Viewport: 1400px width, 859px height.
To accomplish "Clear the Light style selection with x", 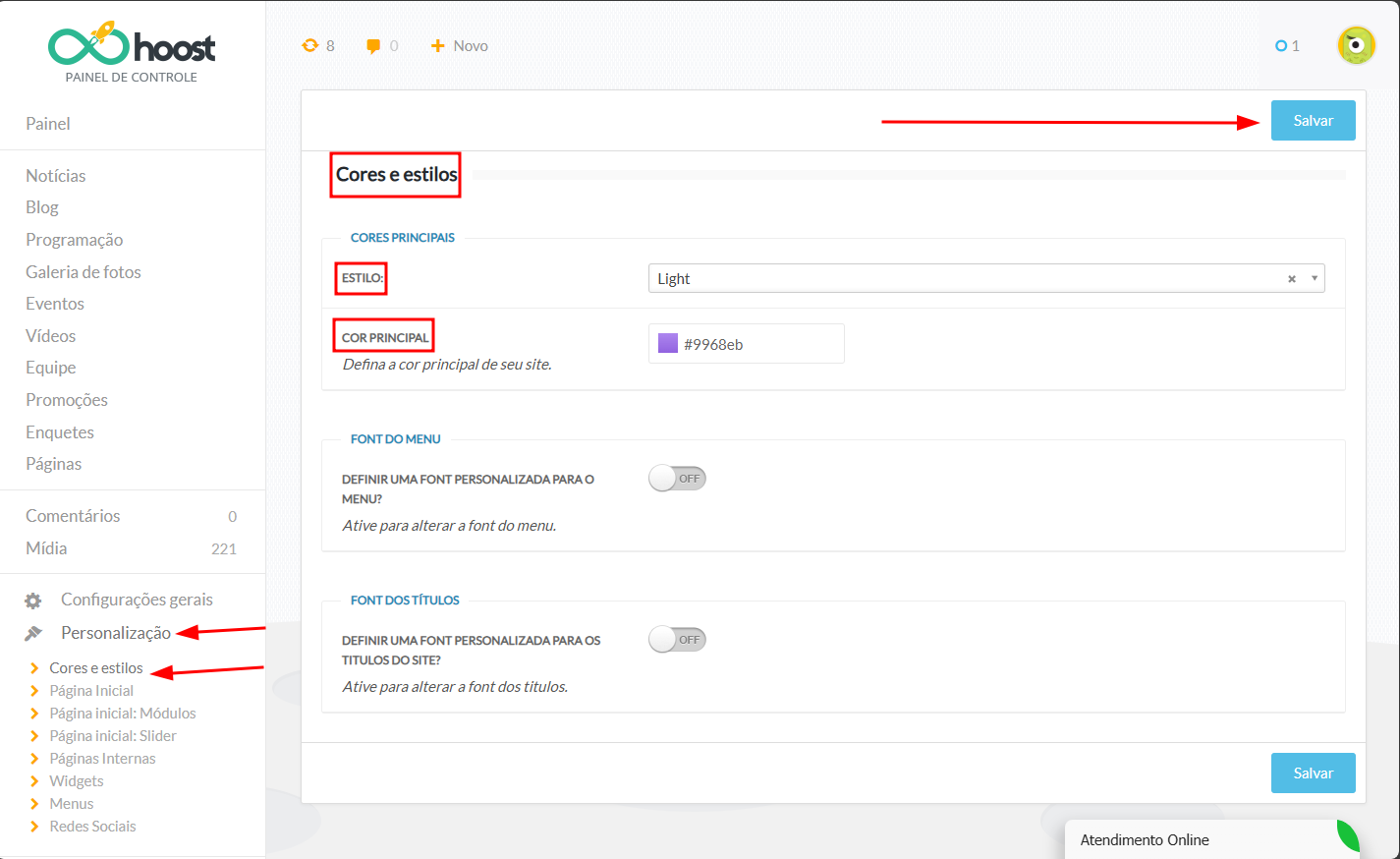I will pyautogui.click(x=1291, y=279).
